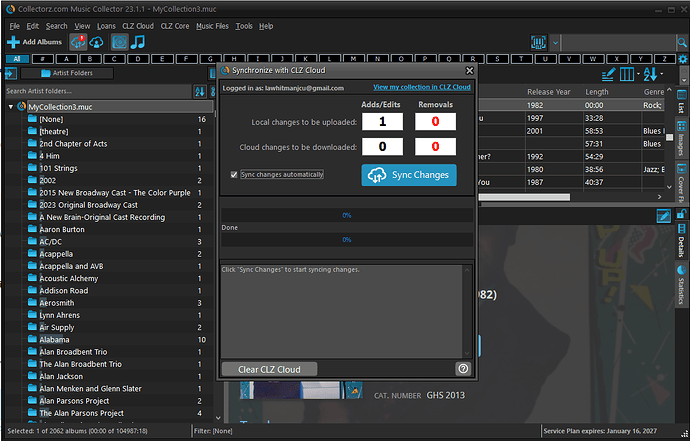This screenshot has height=441, width=690.
Task: Click the cloud account toolbar icon
Action: (x=96, y=42)
